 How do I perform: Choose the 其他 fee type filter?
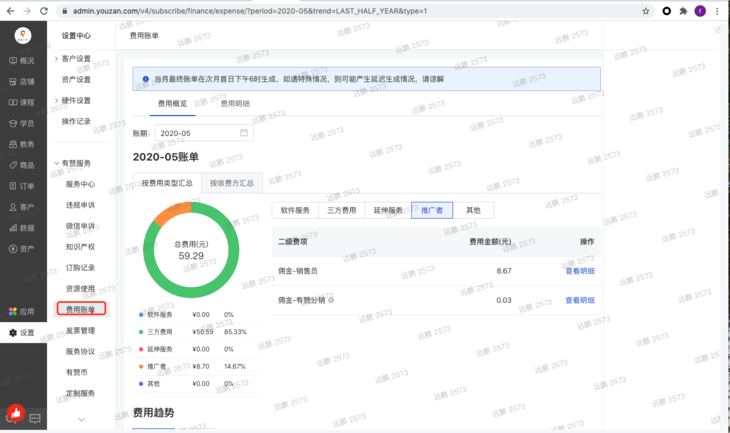click(473, 211)
